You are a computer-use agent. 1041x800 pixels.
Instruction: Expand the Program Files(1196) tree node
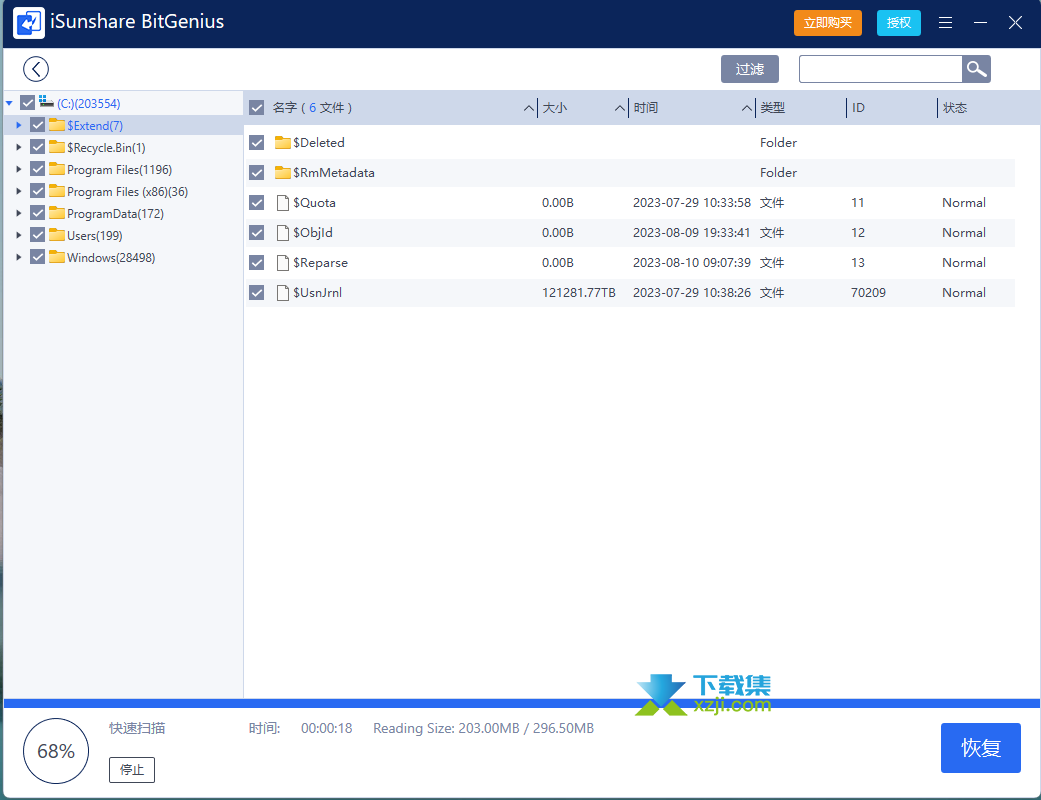click(x=19, y=170)
